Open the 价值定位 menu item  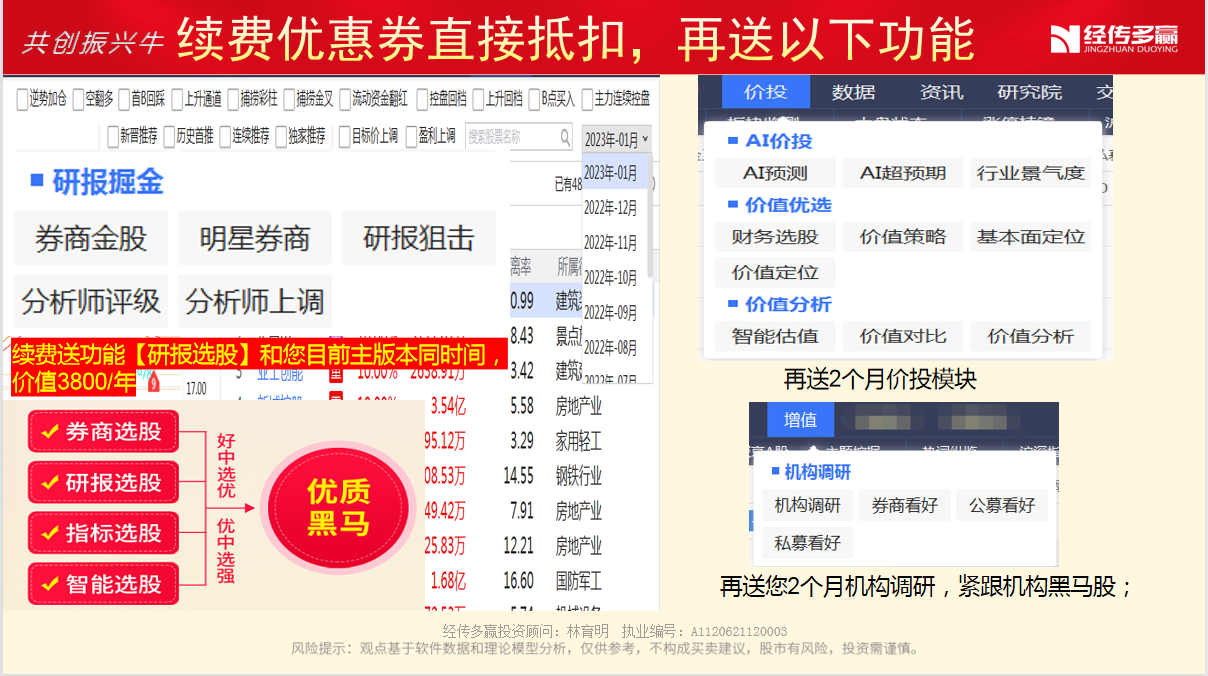click(x=775, y=272)
